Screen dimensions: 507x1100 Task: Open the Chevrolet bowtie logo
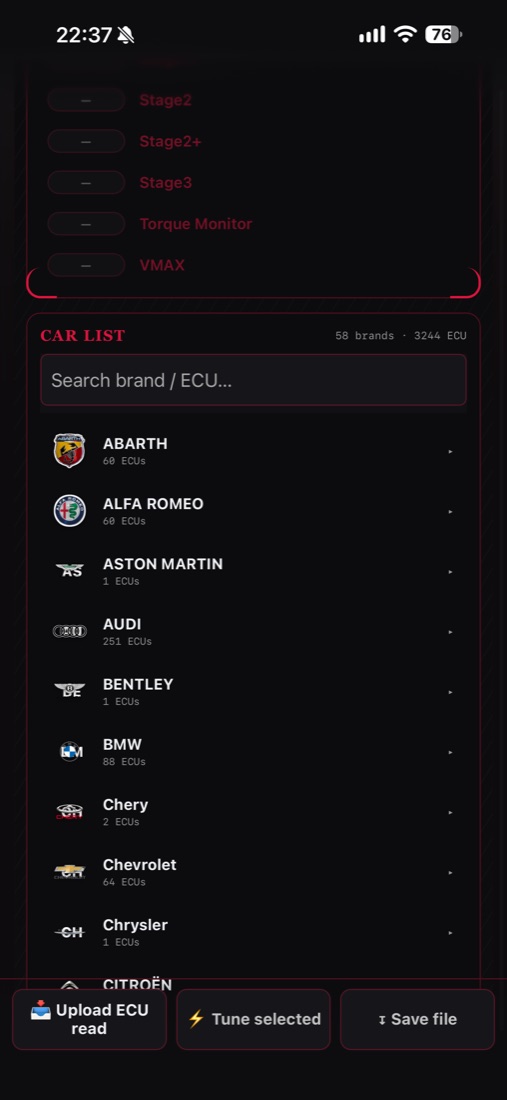point(69,871)
